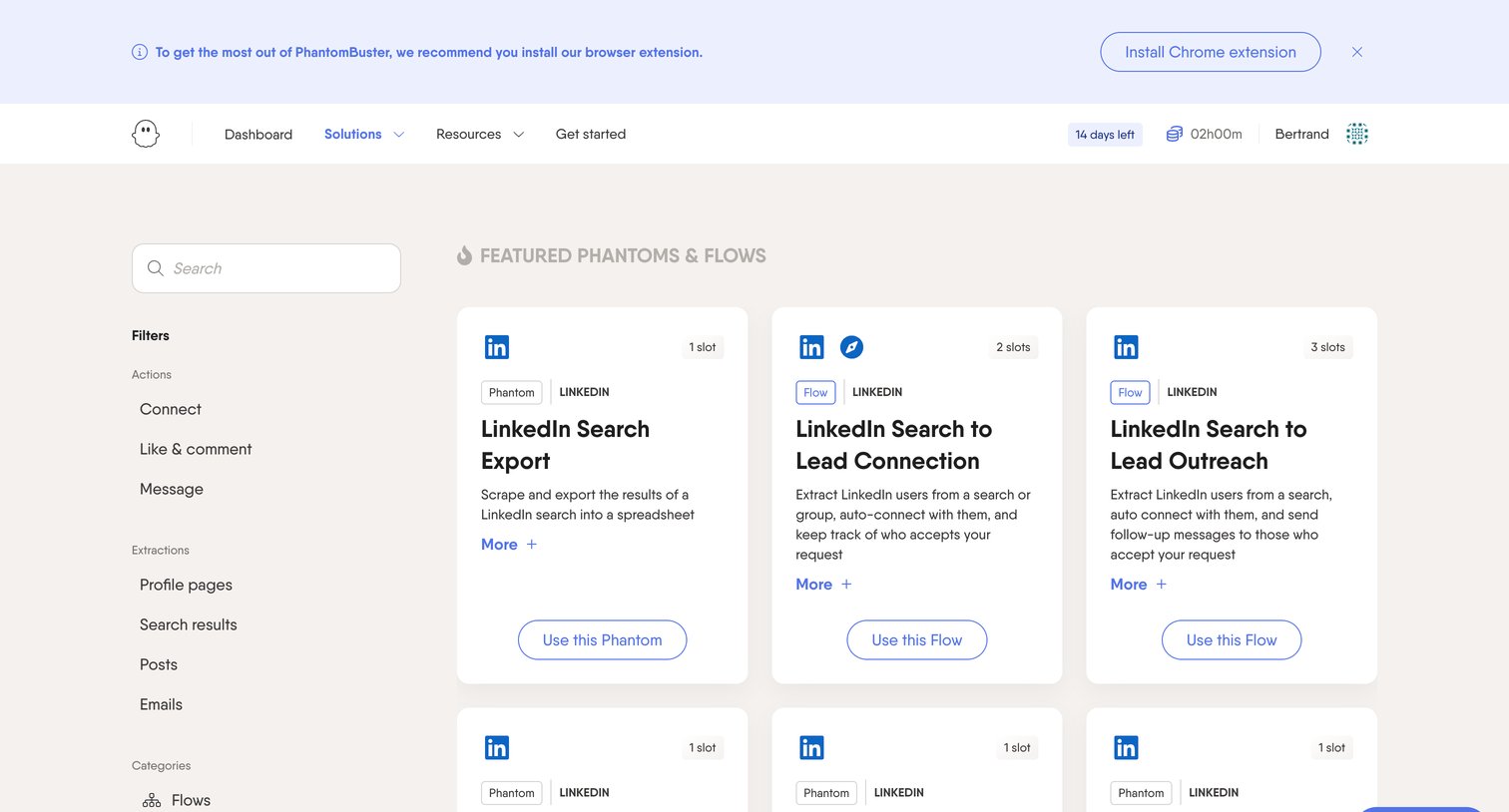Click the LinkedIn Search to Lead Outreach title

1209,445
